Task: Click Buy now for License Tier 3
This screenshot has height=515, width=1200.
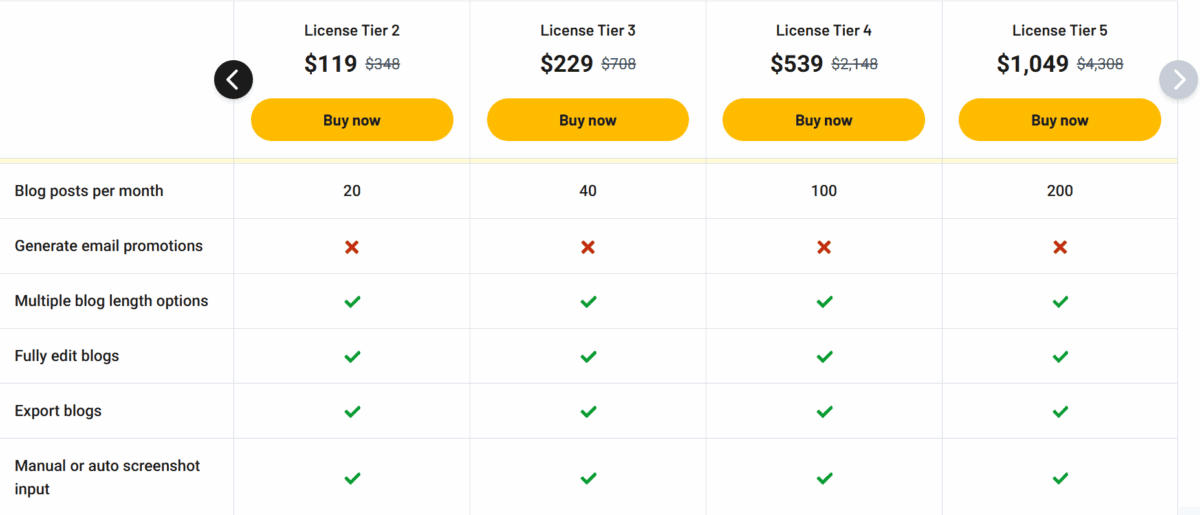Action: 588,120
